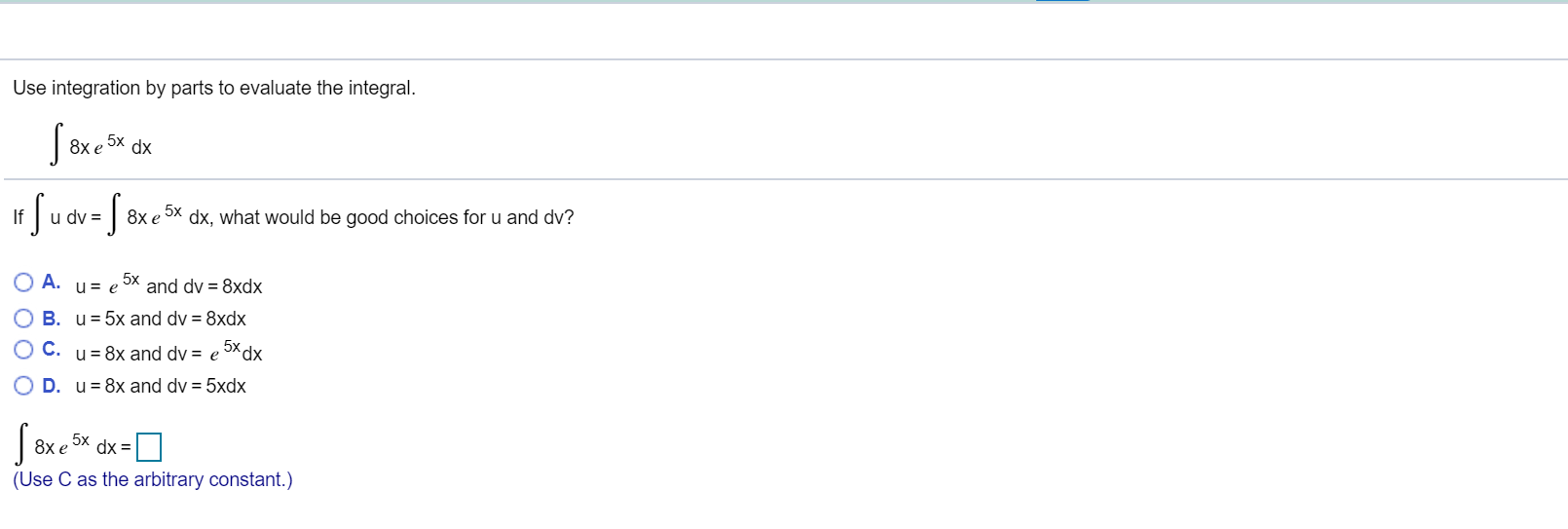The height and width of the screenshot is (529, 1568).
Task: Click answer text 'u = 5x and dv = 8xdx'
Action: [161, 319]
